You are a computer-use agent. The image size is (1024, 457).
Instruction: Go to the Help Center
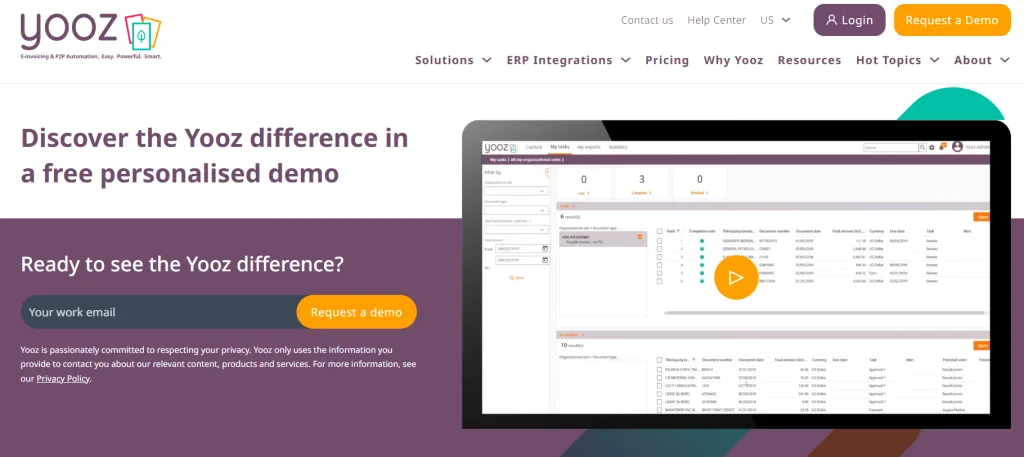pyautogui.click(x=716, y=20)
